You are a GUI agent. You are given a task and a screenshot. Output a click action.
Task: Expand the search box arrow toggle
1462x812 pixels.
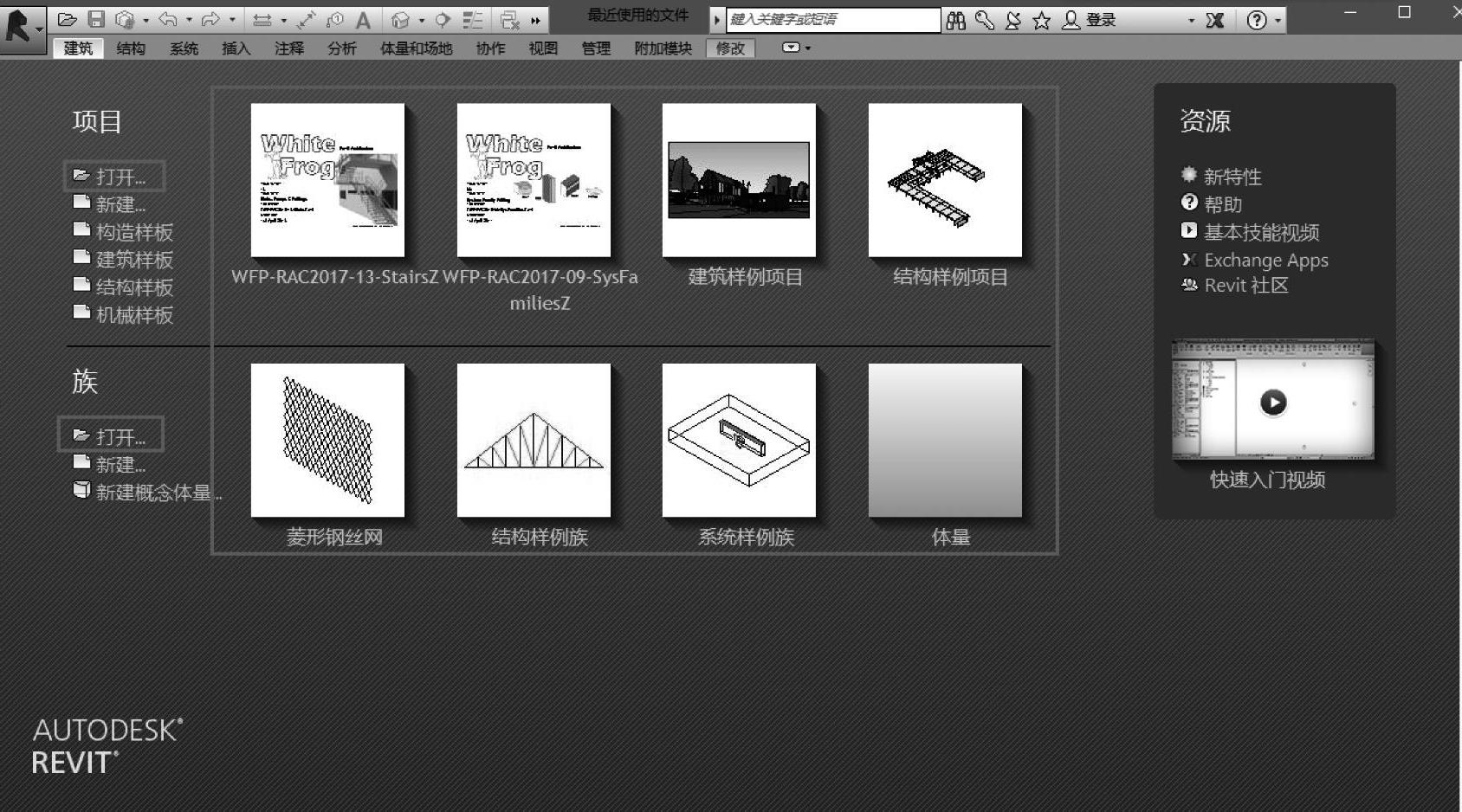[x=717, y=20]
